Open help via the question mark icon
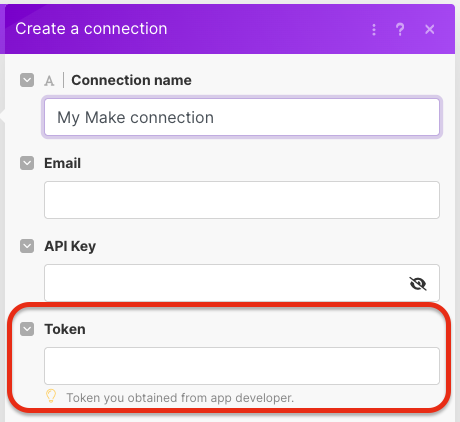Image resolution: width=460 pixels, height=422 pixels. (400, 30)
